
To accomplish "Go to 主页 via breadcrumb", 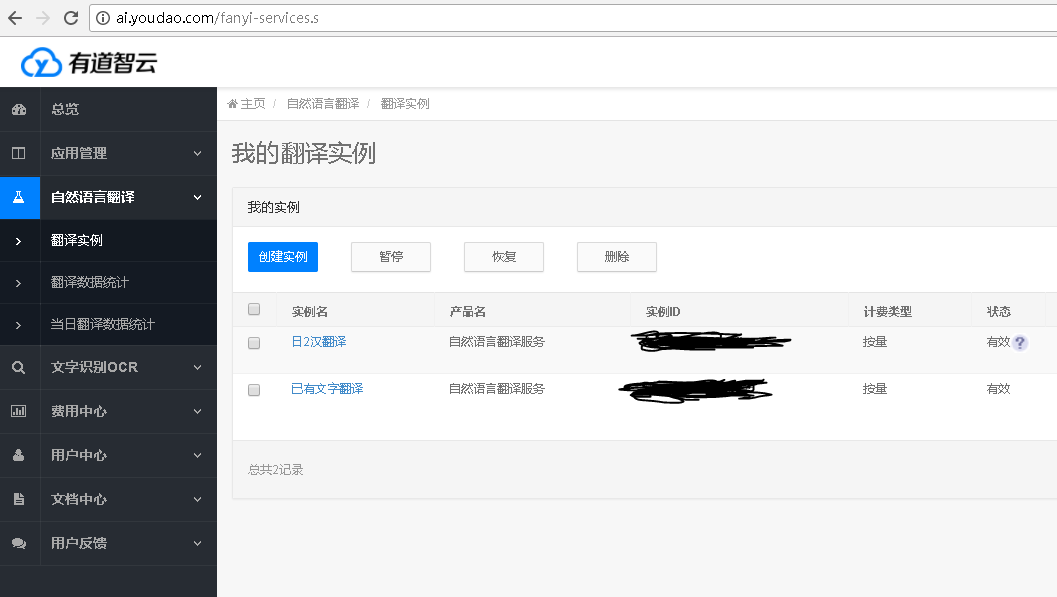I will tap(253, 104).
